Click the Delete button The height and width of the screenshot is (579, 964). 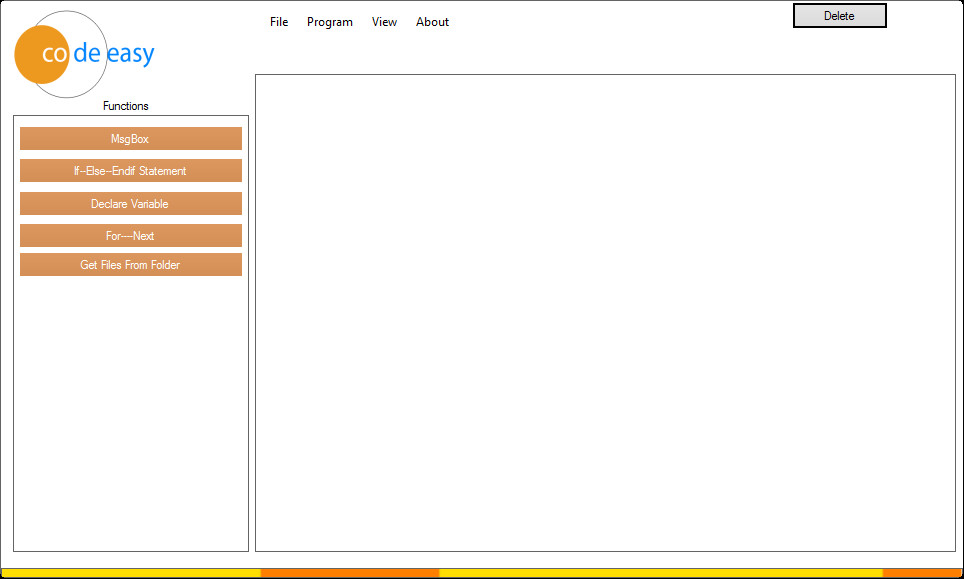click(839, 16)
